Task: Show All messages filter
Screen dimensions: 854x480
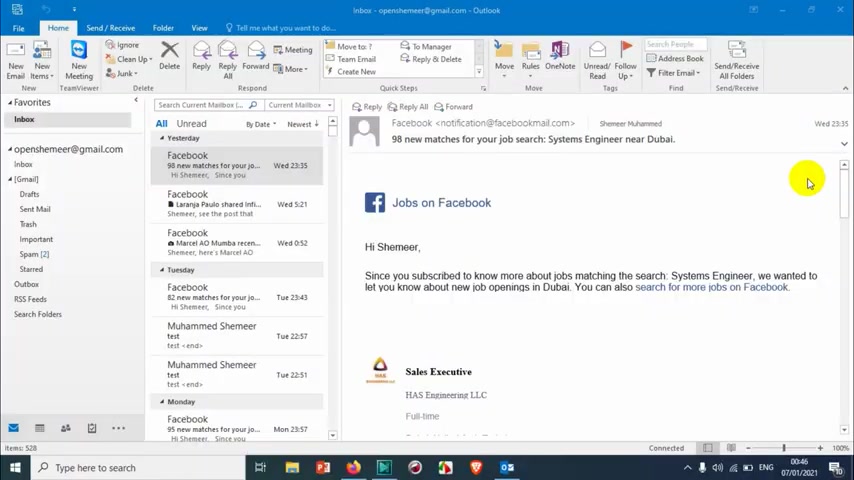Action: tap(161, 124)
